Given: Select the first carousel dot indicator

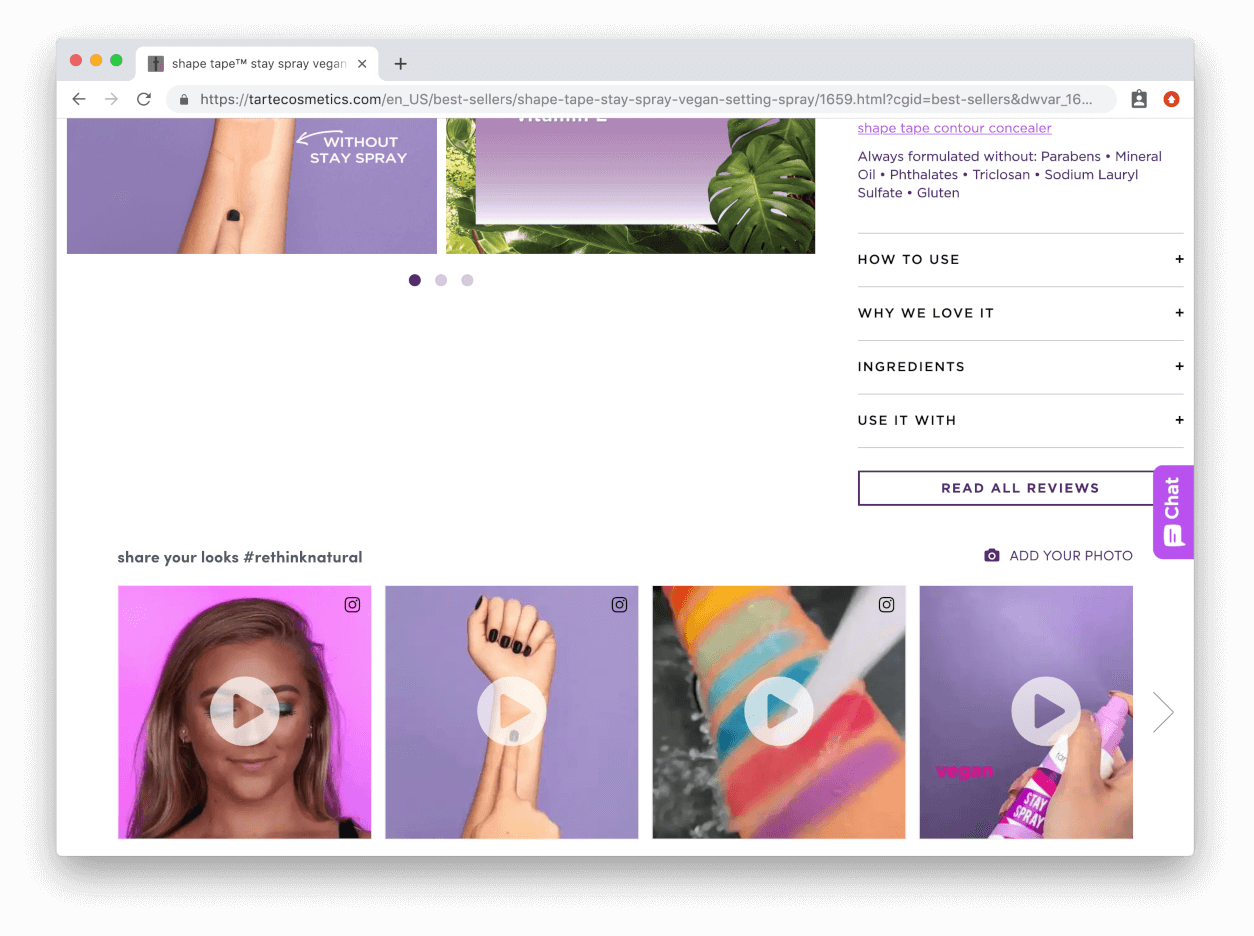Looking at the screenshot, I should (x=415, y=280).
